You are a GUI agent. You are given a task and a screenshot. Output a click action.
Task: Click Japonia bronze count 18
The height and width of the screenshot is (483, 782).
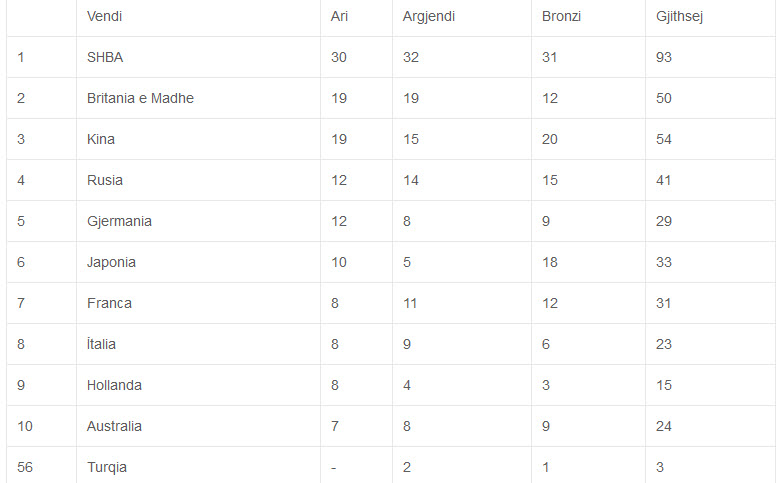pos(550,262)
